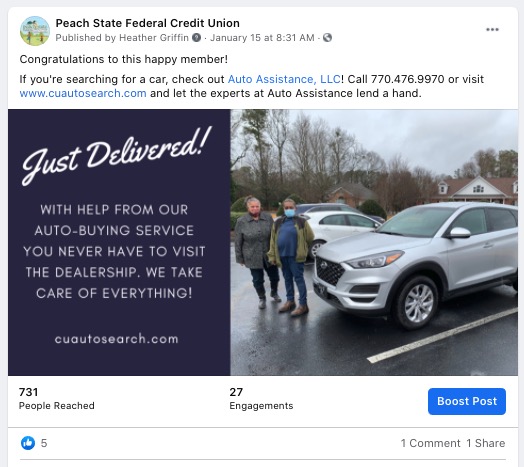Open the January 15 at 8:31 AM timestamp

tap(262, 38)
